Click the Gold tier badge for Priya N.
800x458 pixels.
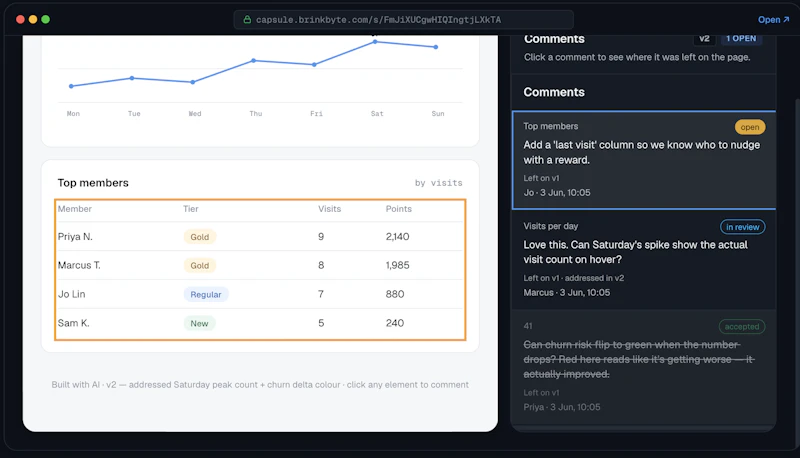(x=199, y=237)
